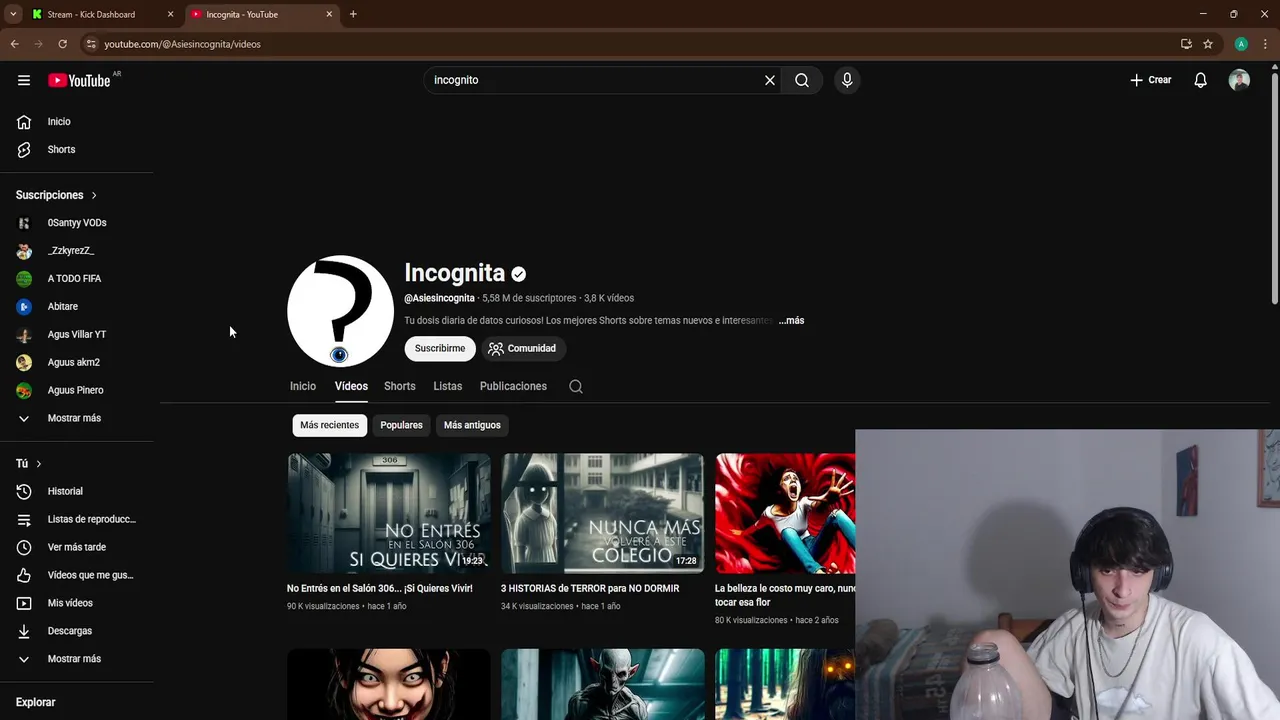Select the Videos channel tab
This screenshot has height=720, width=1280.
(351, 386)
